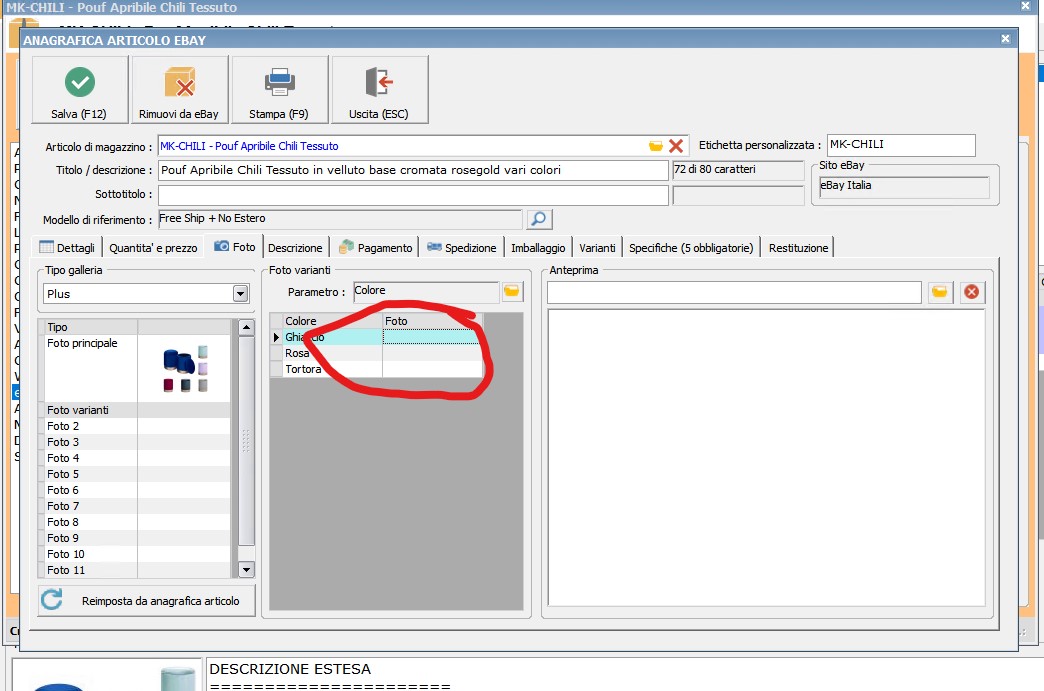Click the Anteprima path input field
The image size is (1044, 691).
point(734,292)
